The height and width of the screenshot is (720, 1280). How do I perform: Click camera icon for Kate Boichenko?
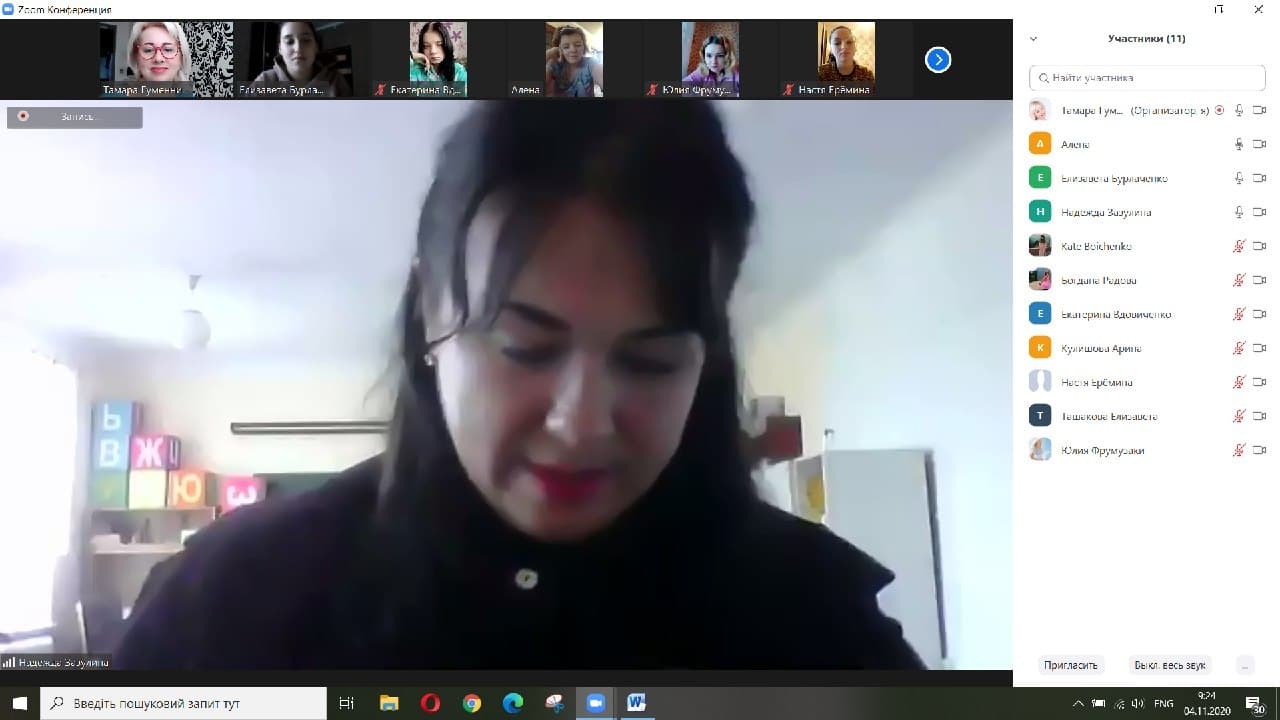tap(1259, 246)
